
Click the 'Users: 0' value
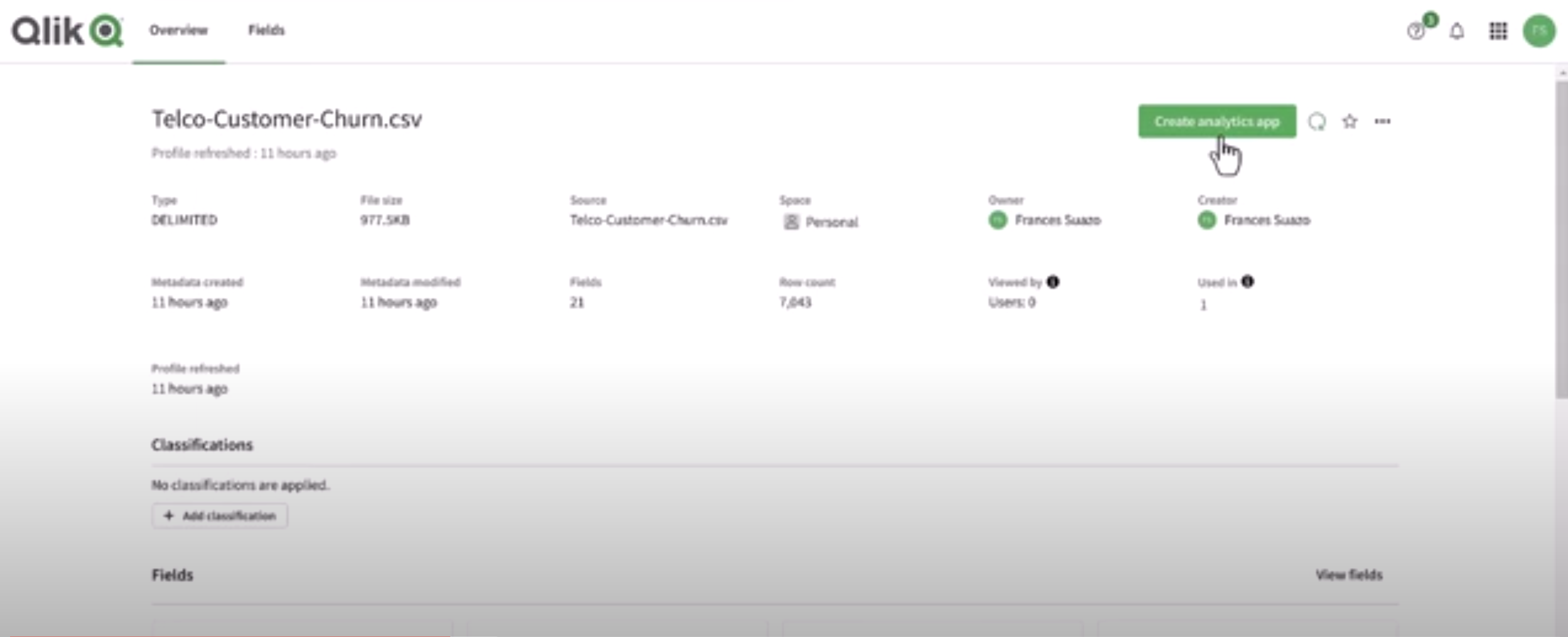(1012, 302)
